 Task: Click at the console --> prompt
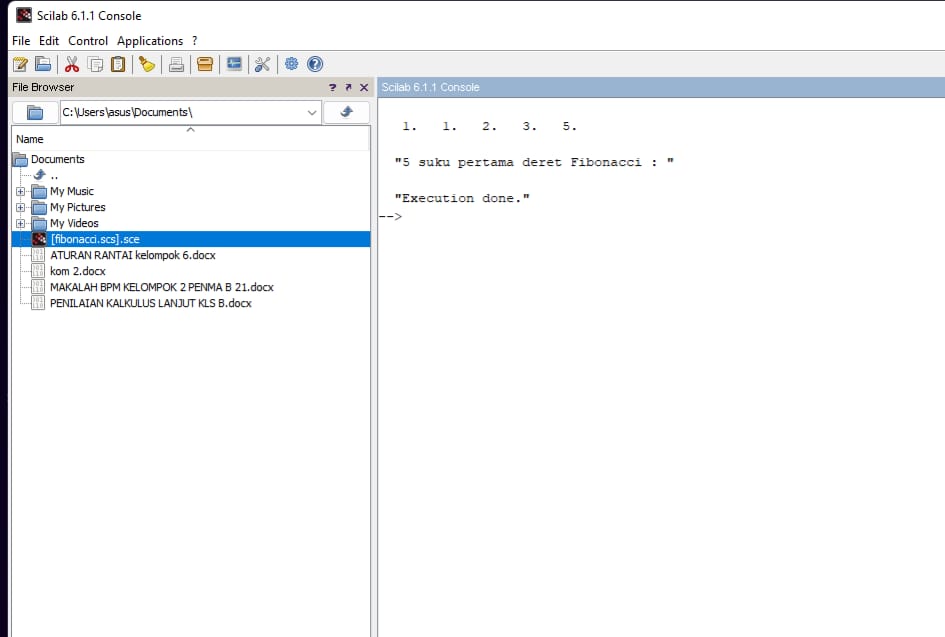pos(391,216)
